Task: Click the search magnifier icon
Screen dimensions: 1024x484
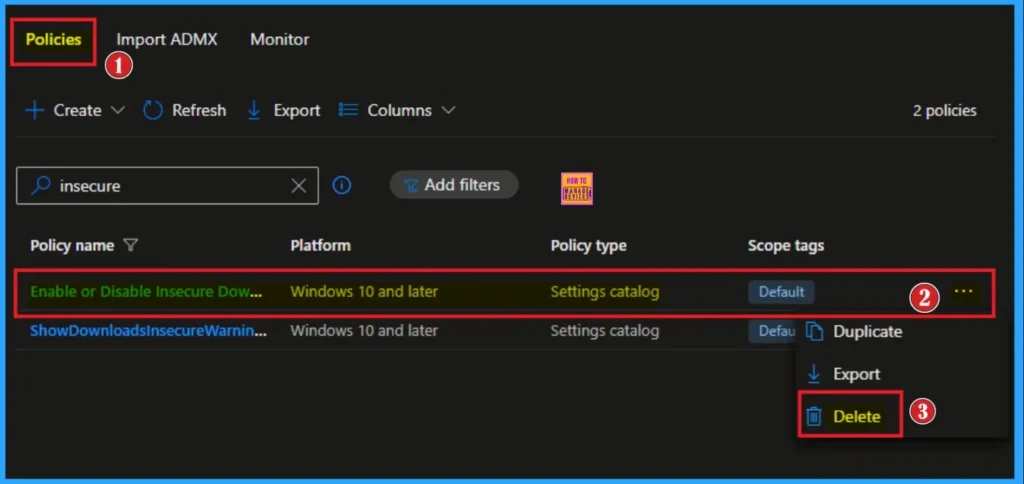Action: click(41, 186)
